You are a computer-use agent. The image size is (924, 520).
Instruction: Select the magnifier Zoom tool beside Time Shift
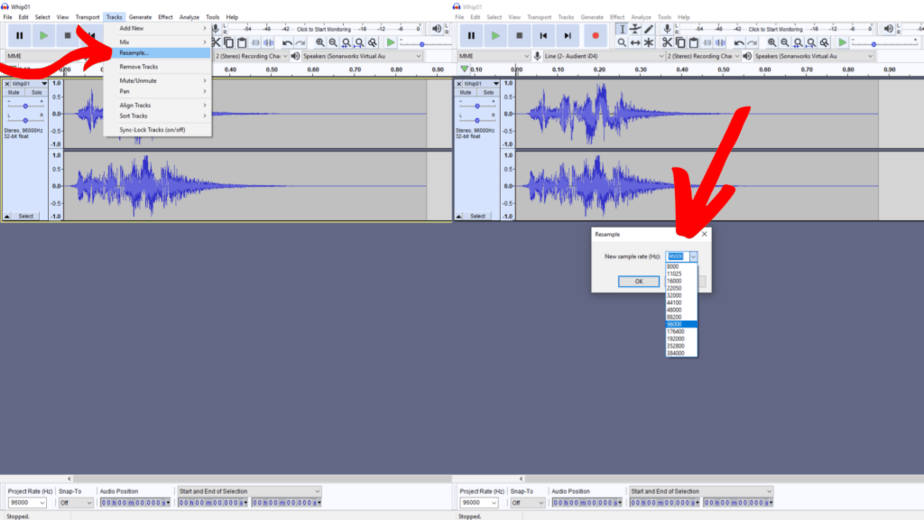click(621, 42)
